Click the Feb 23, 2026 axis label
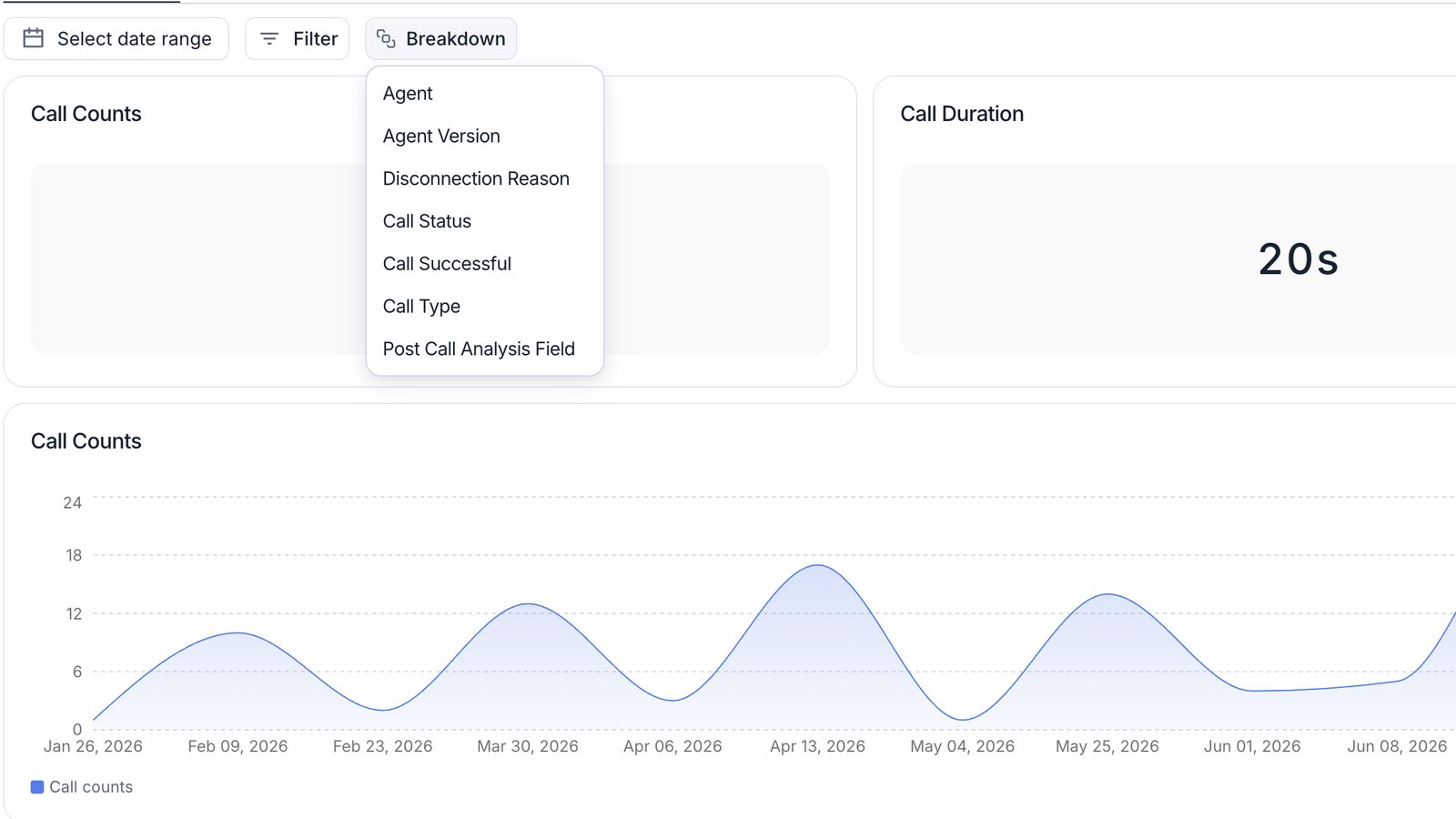This screenshot has width=1456, height=819. click(x=382, y=746)
